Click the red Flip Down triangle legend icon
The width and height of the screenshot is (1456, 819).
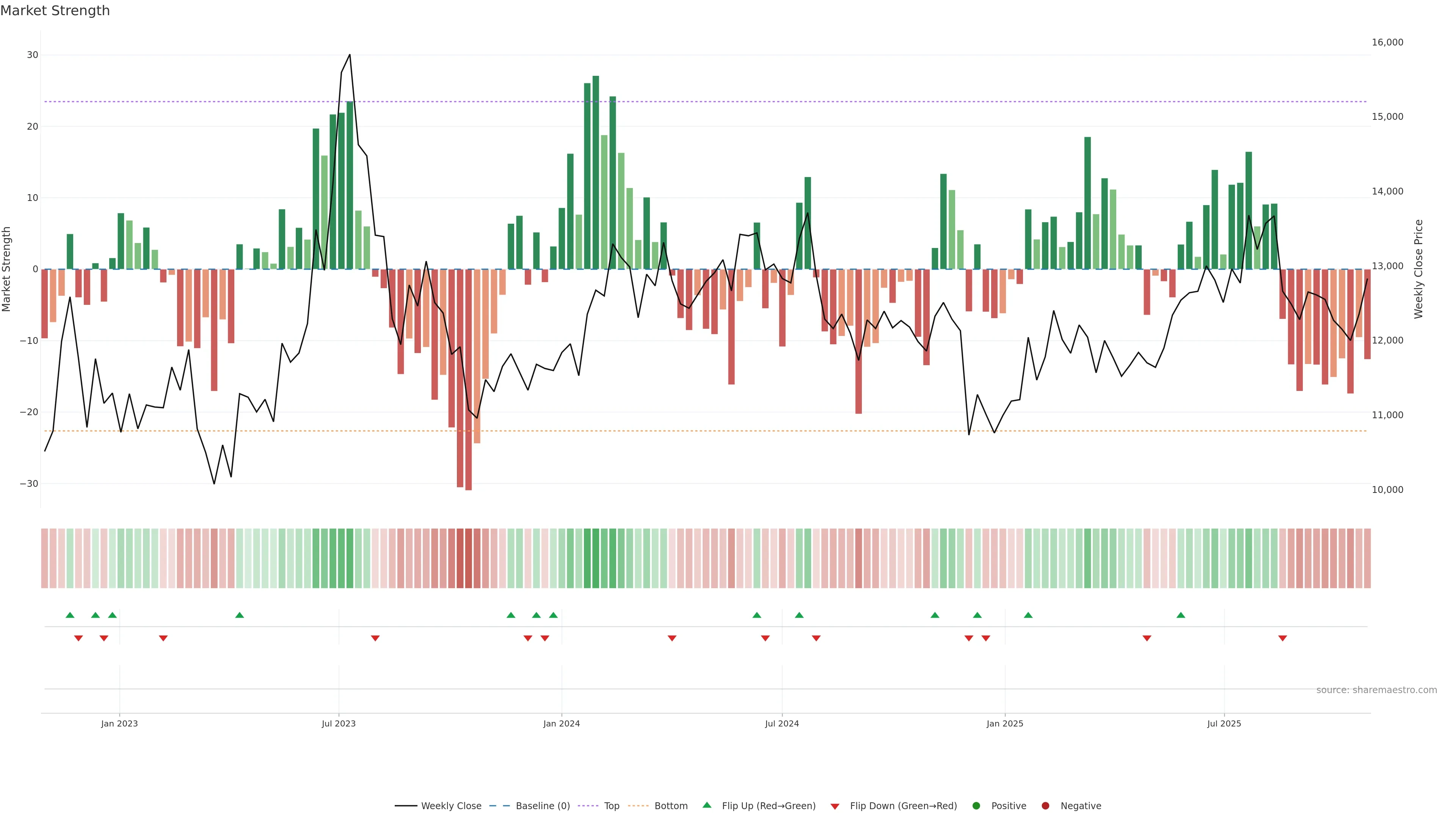click(x=835, y=806)
